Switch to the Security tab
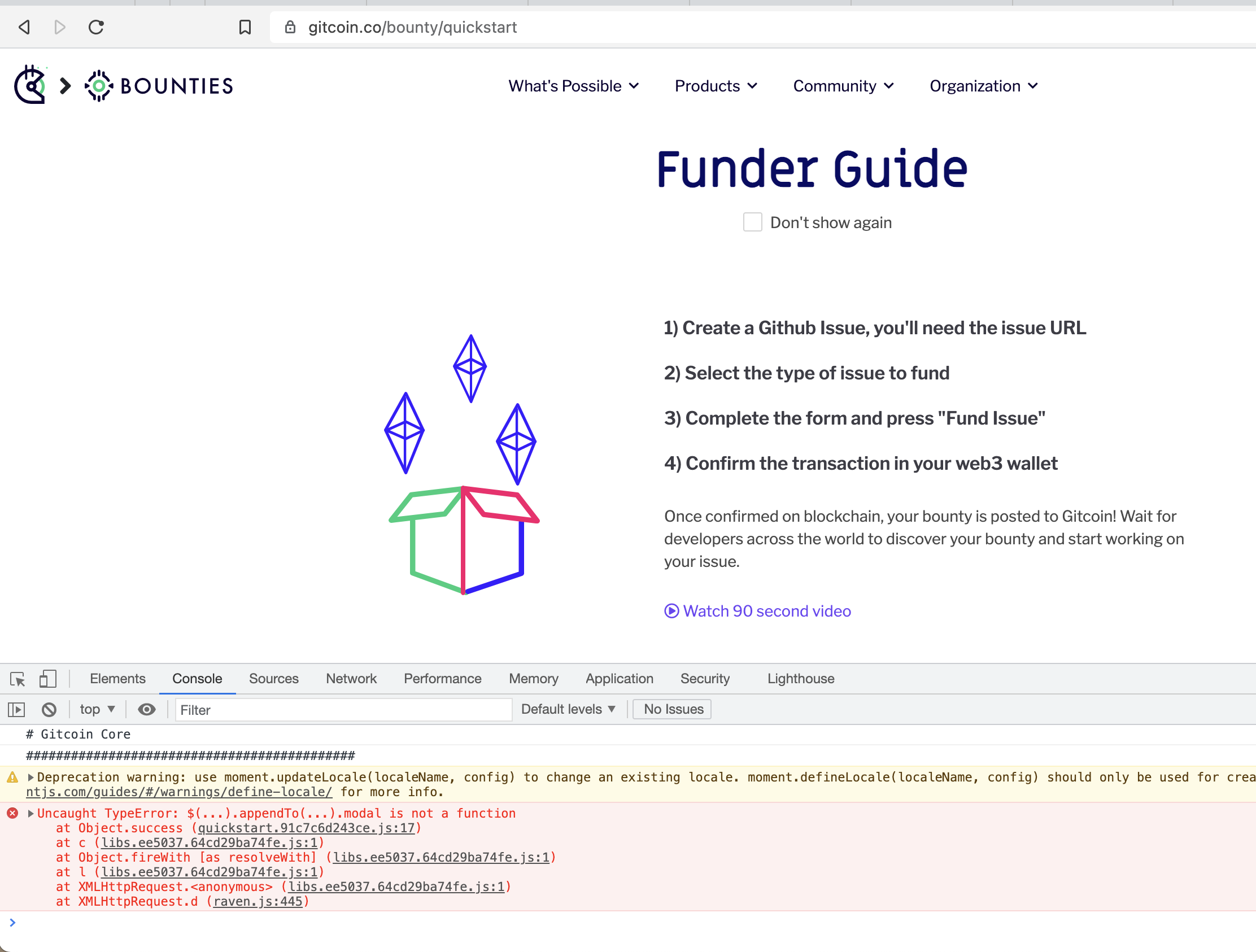The height and width of the screenshot is (952, 1256). [705, 678]
